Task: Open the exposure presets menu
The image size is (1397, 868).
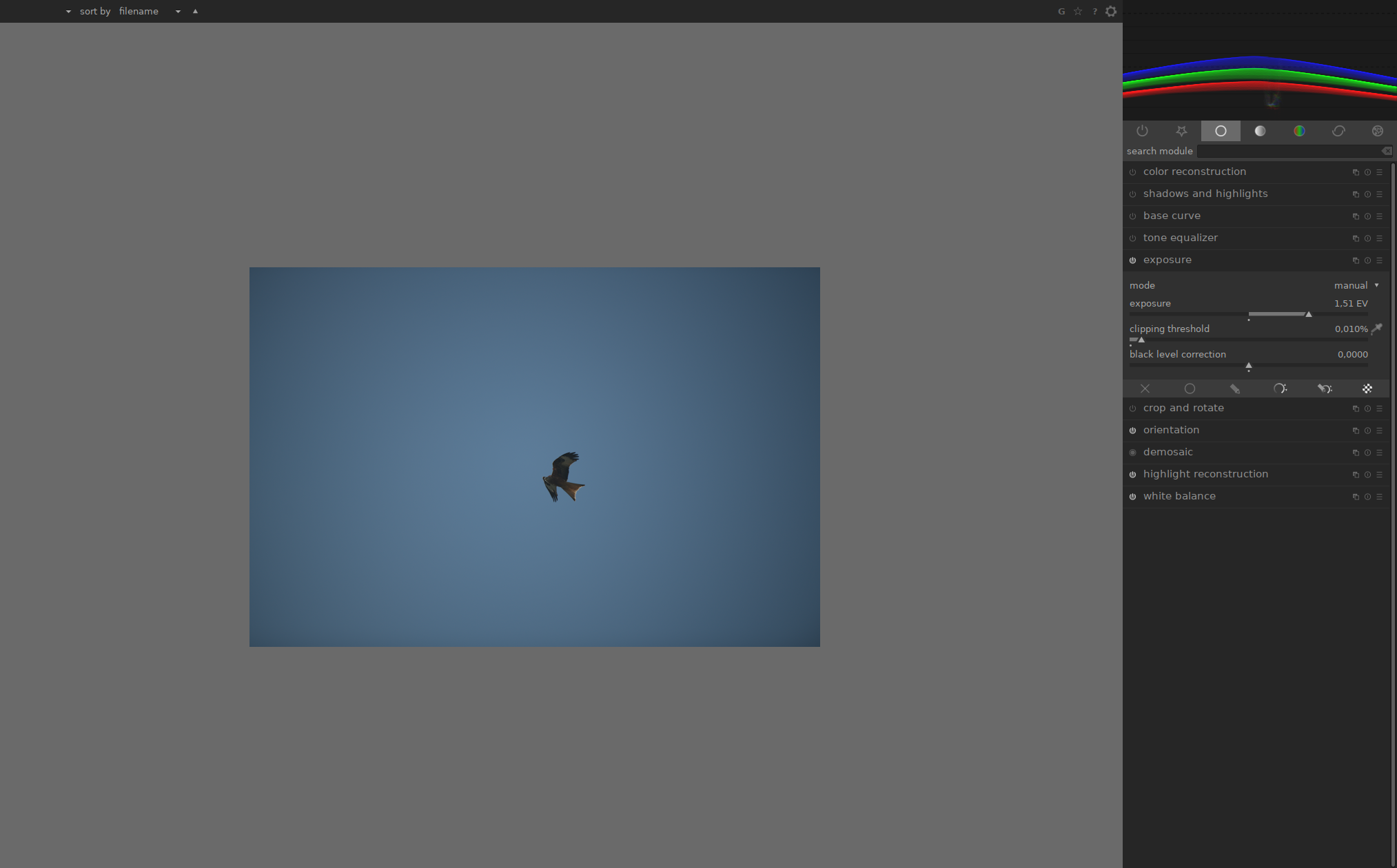Action: (x=1379, y=260)
